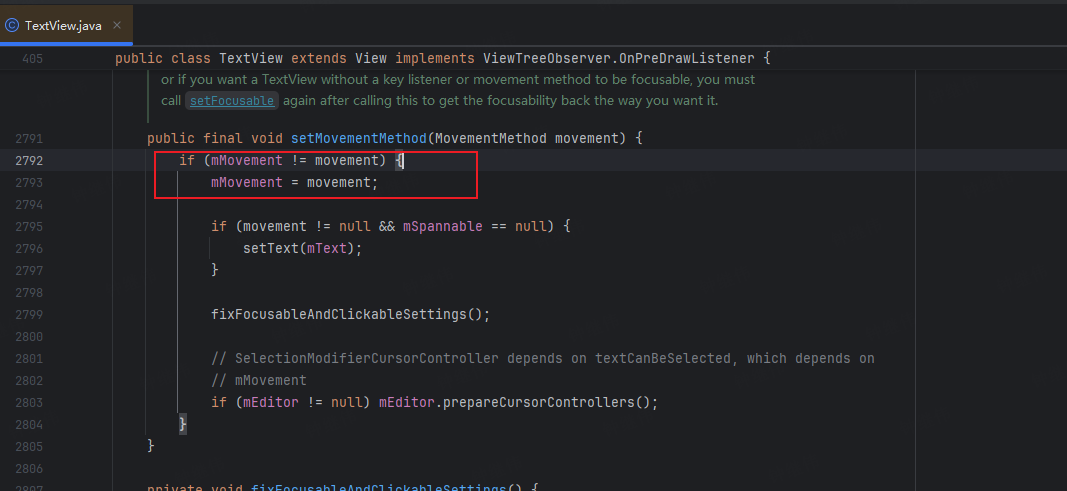Click the View superclass name after extends
This screenshot has height=491, width=1067.
[x=371, y=58]
